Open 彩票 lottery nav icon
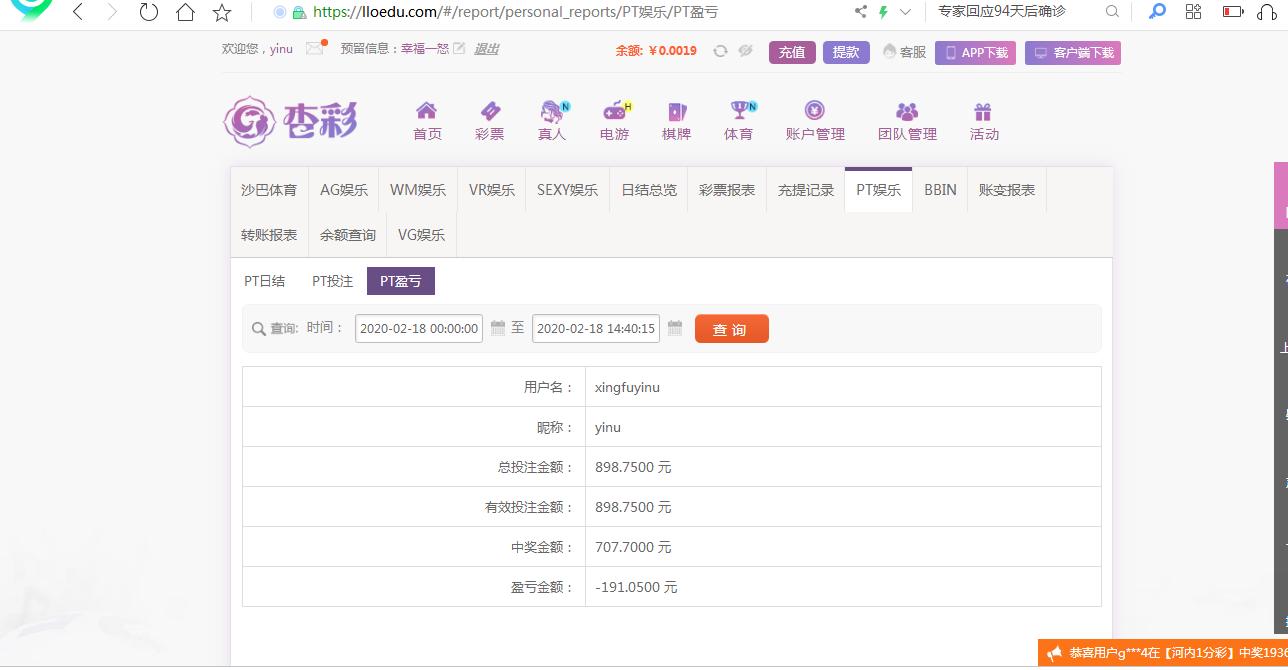 [490, 121]
